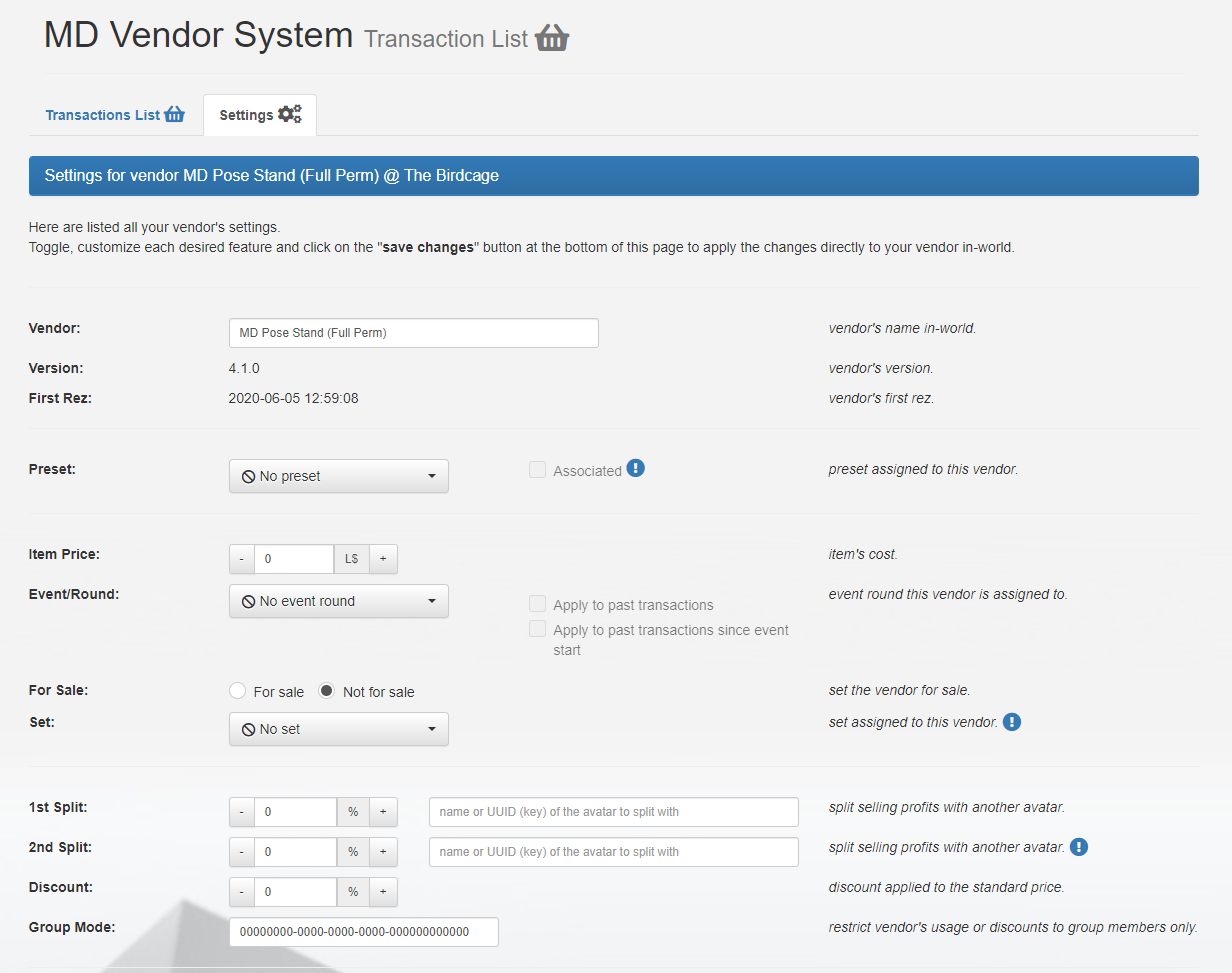
Task: Click the version value 4.1.0
Action: [244, 368]
